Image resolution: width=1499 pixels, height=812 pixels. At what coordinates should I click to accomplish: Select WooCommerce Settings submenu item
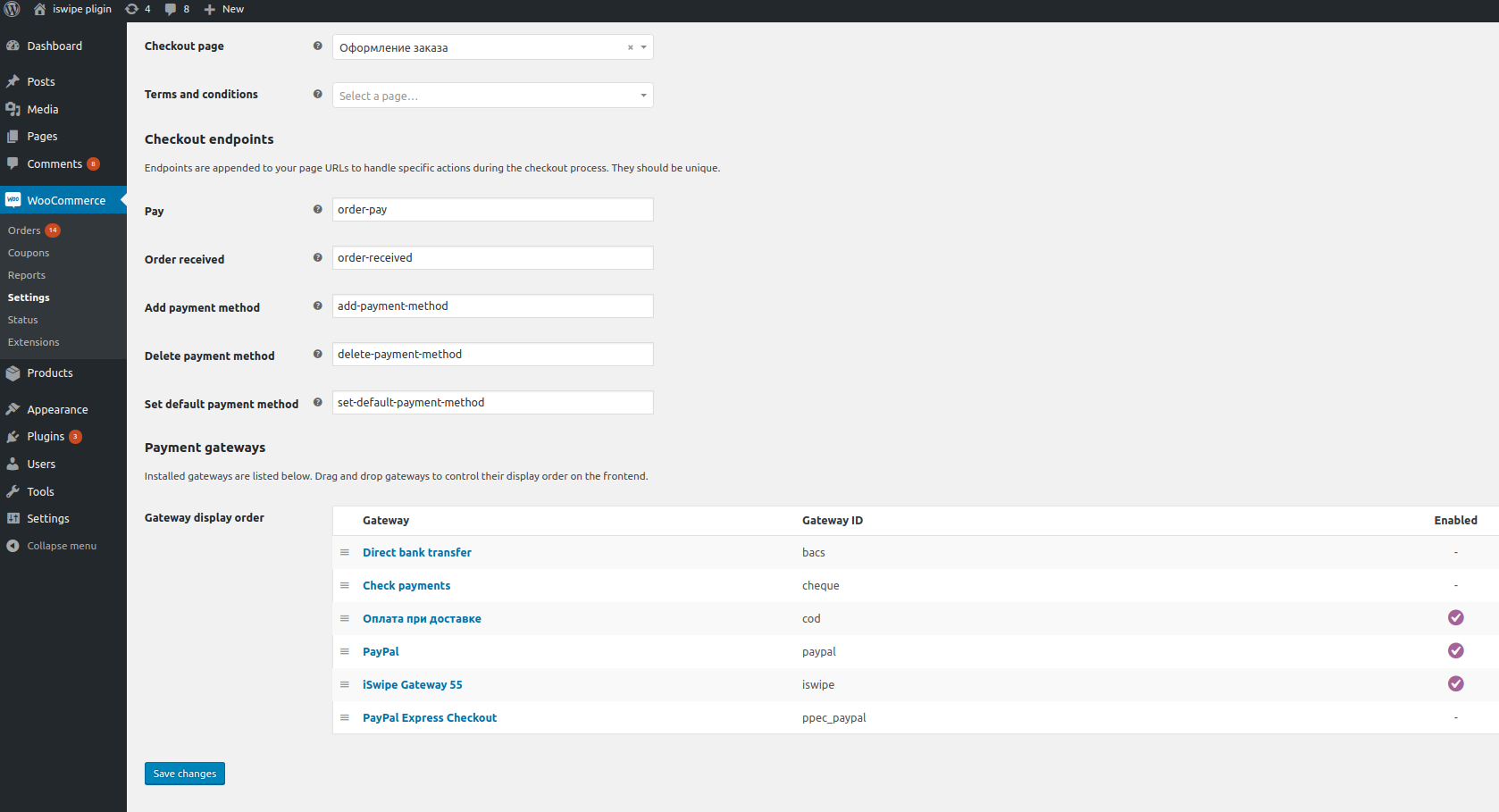(x=29, y=297)
